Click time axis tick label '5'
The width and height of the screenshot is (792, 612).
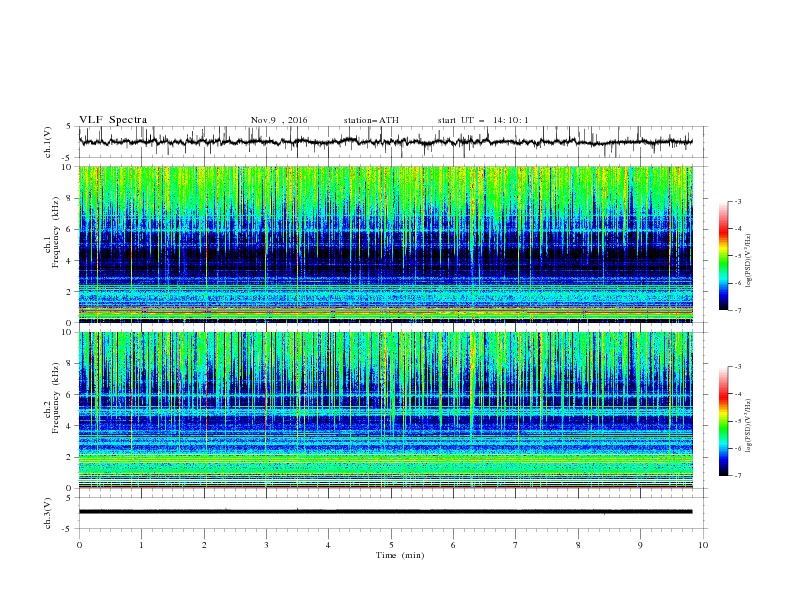(391, 545)
